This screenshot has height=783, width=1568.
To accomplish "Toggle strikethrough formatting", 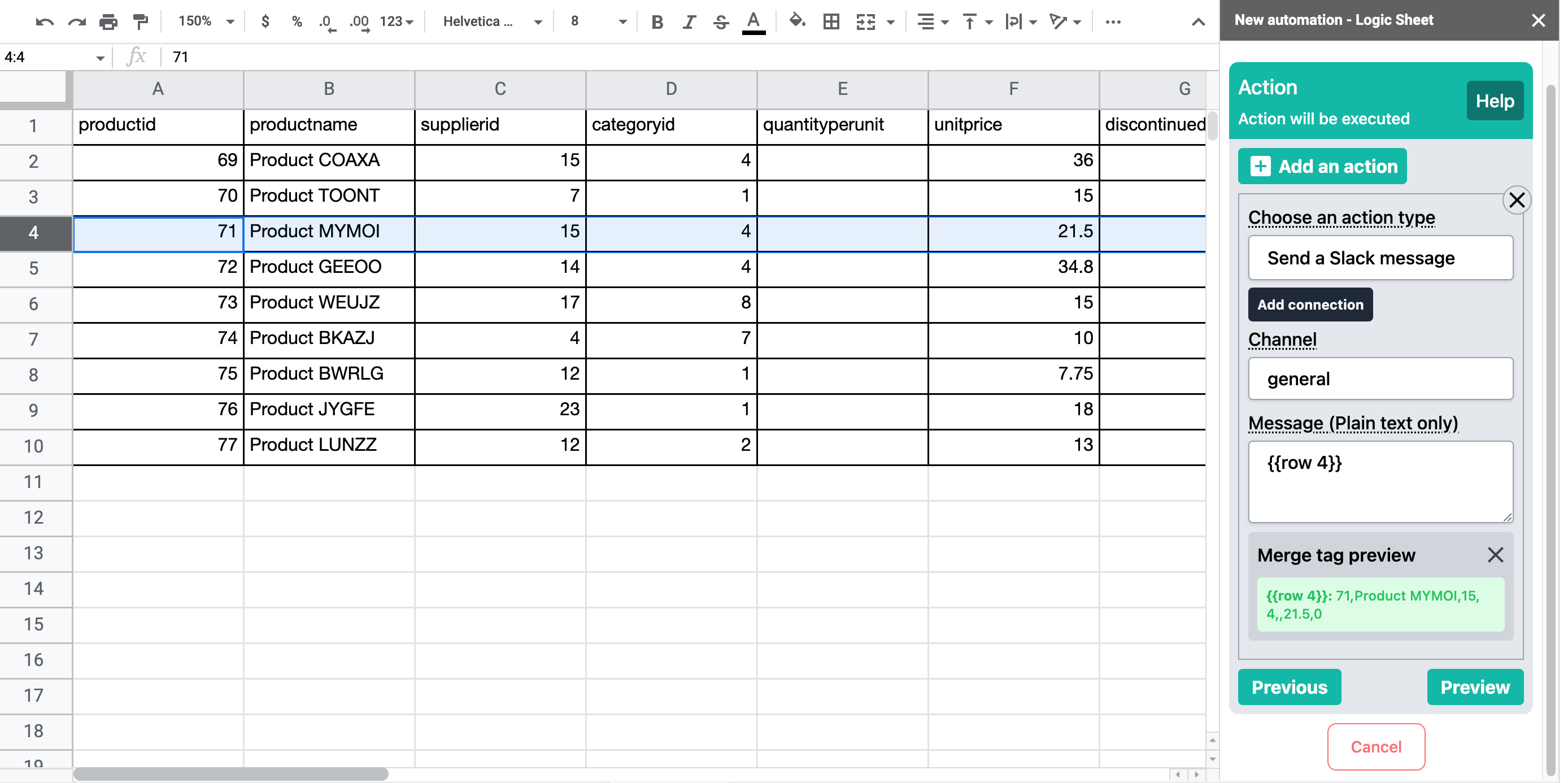I will (x=721, y=22).
